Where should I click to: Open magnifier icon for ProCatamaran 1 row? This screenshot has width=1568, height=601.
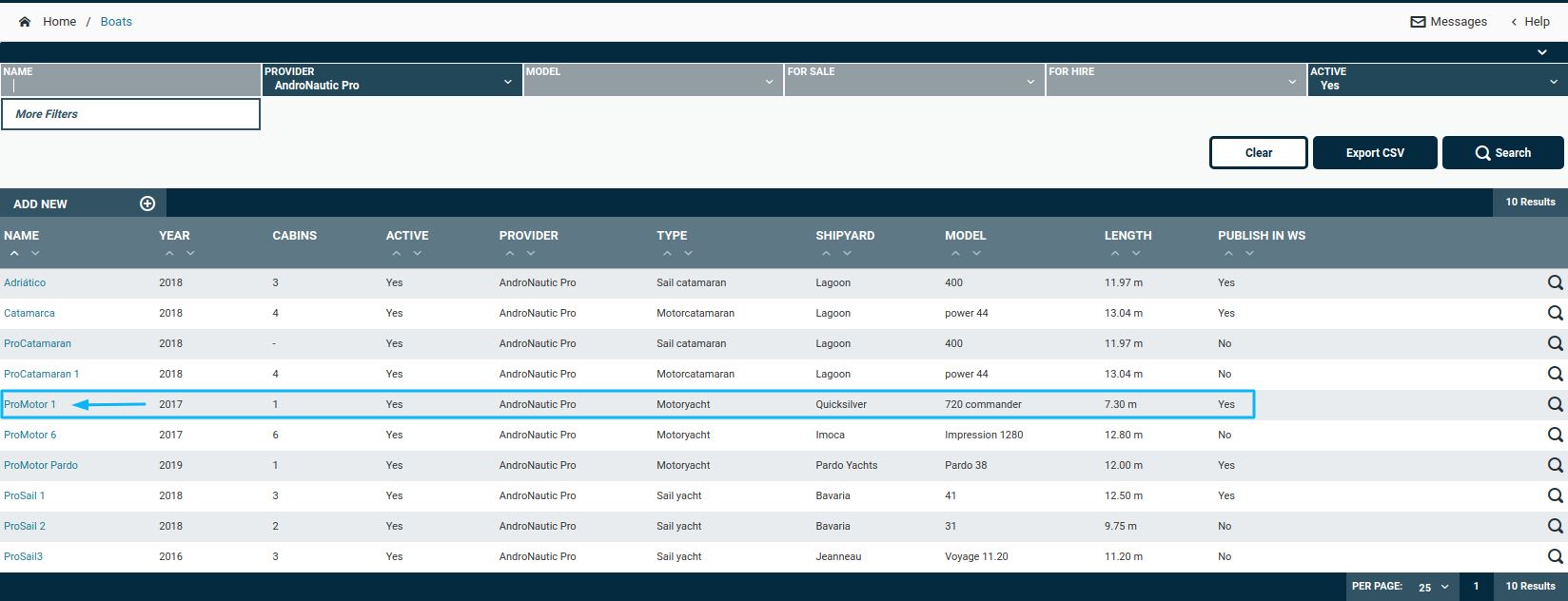click(1556, 374)
